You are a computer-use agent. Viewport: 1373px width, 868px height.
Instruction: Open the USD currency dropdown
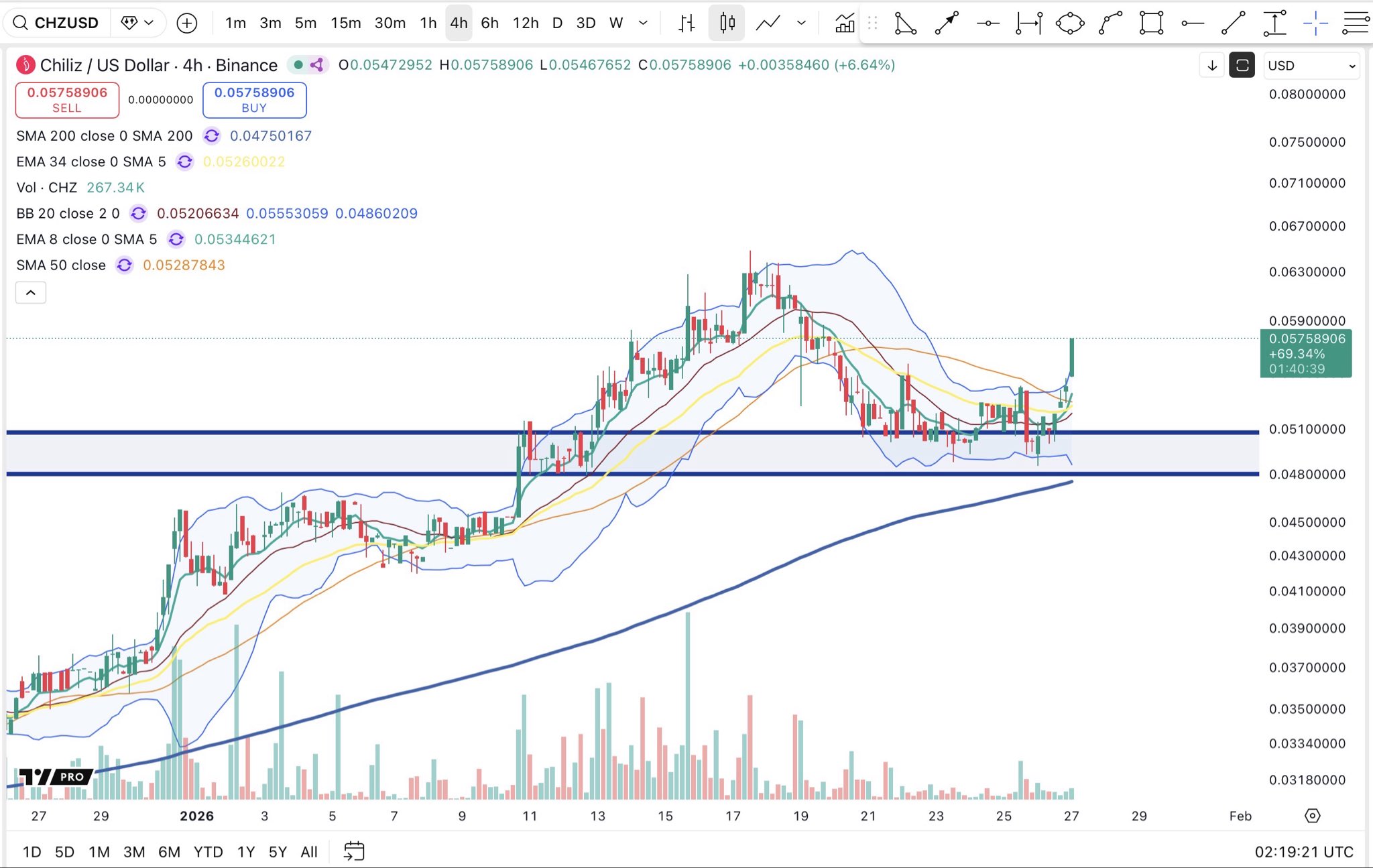click(1311, 66)
